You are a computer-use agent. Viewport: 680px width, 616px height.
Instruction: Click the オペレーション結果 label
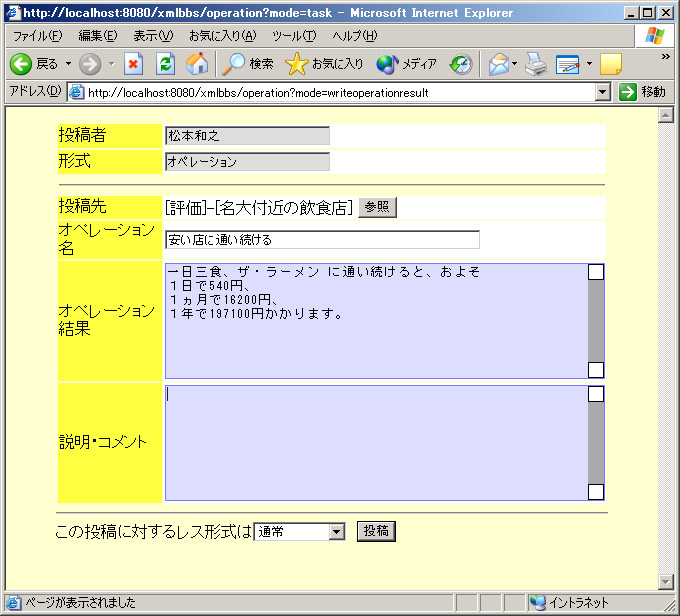[x=107, y=320]
